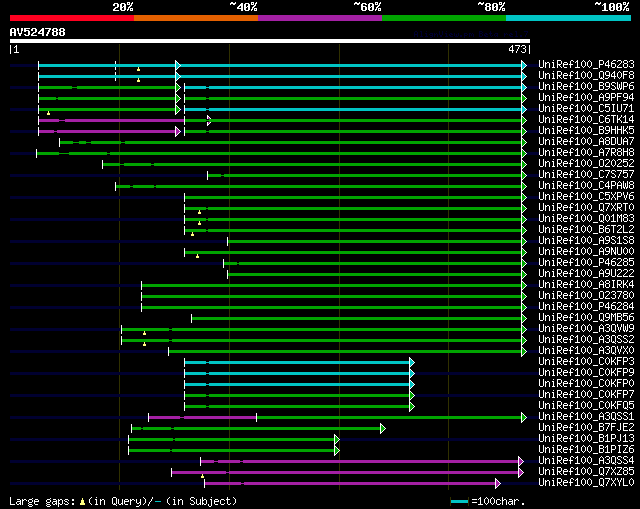Viewport: 640px width, 509px height.
Task: Click the yellow gap marker under UniRef100_C5IU71 alignment
Action: (x=48, y=113)
